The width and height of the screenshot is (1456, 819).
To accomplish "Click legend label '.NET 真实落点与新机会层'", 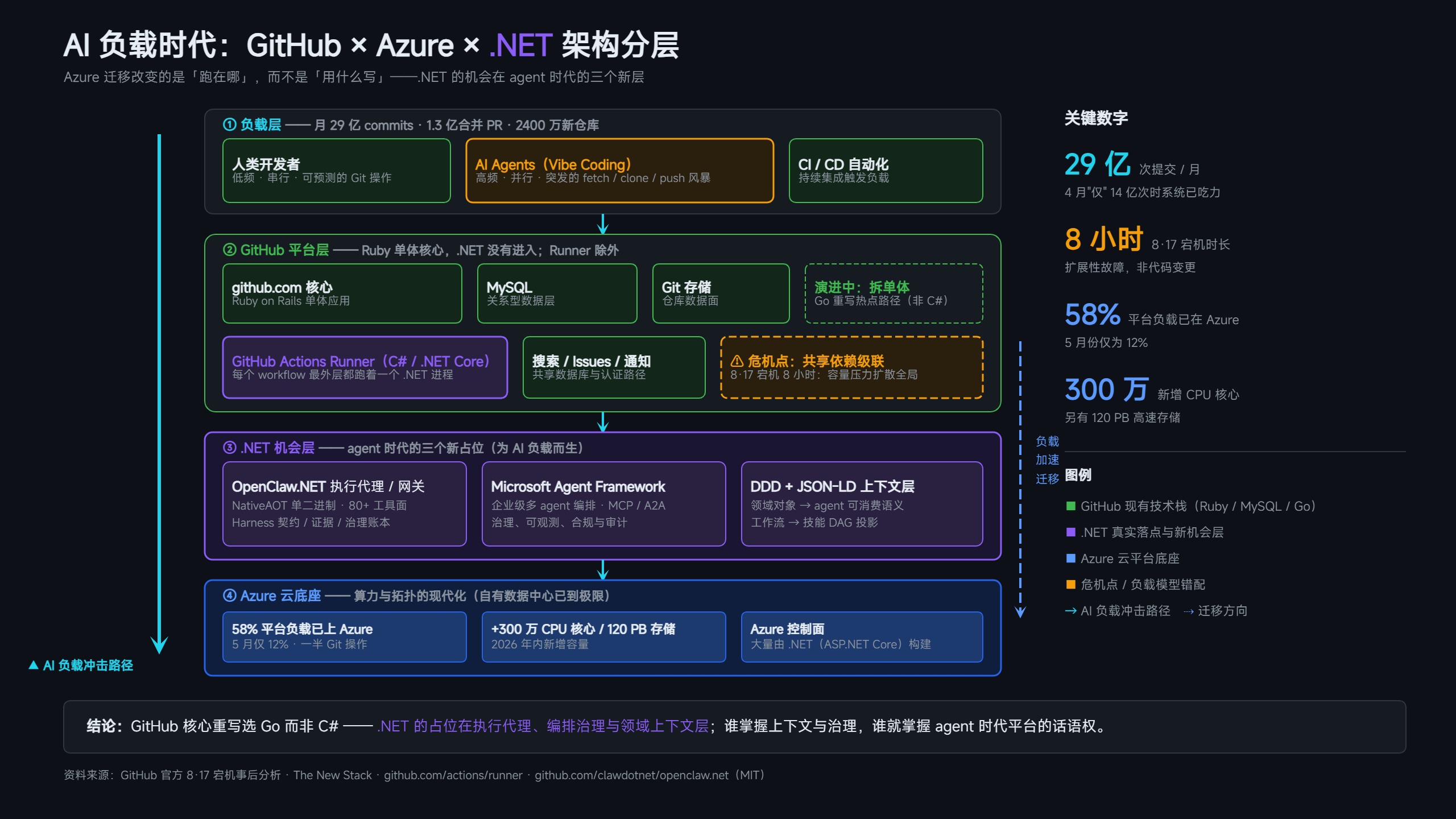I will 1152,532.
